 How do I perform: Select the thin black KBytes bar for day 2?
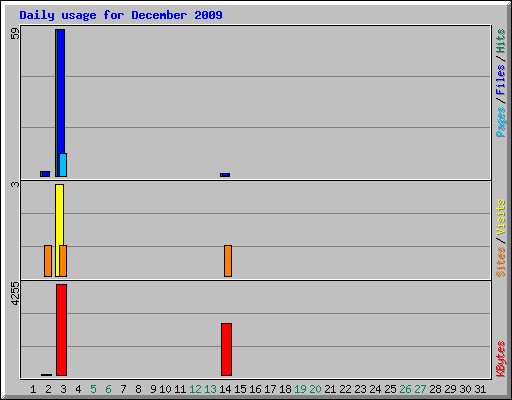coord(47,375)
